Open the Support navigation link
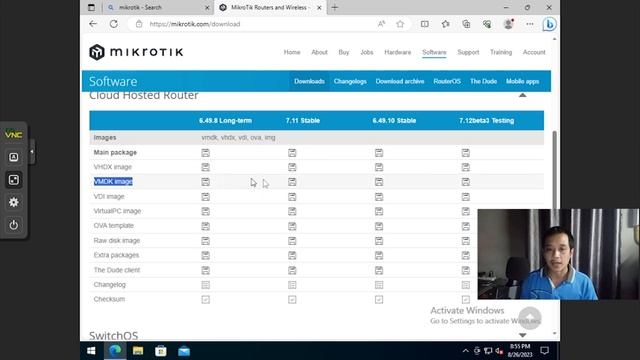Viewport: 640px width, 360px height. tap(468, 52)
